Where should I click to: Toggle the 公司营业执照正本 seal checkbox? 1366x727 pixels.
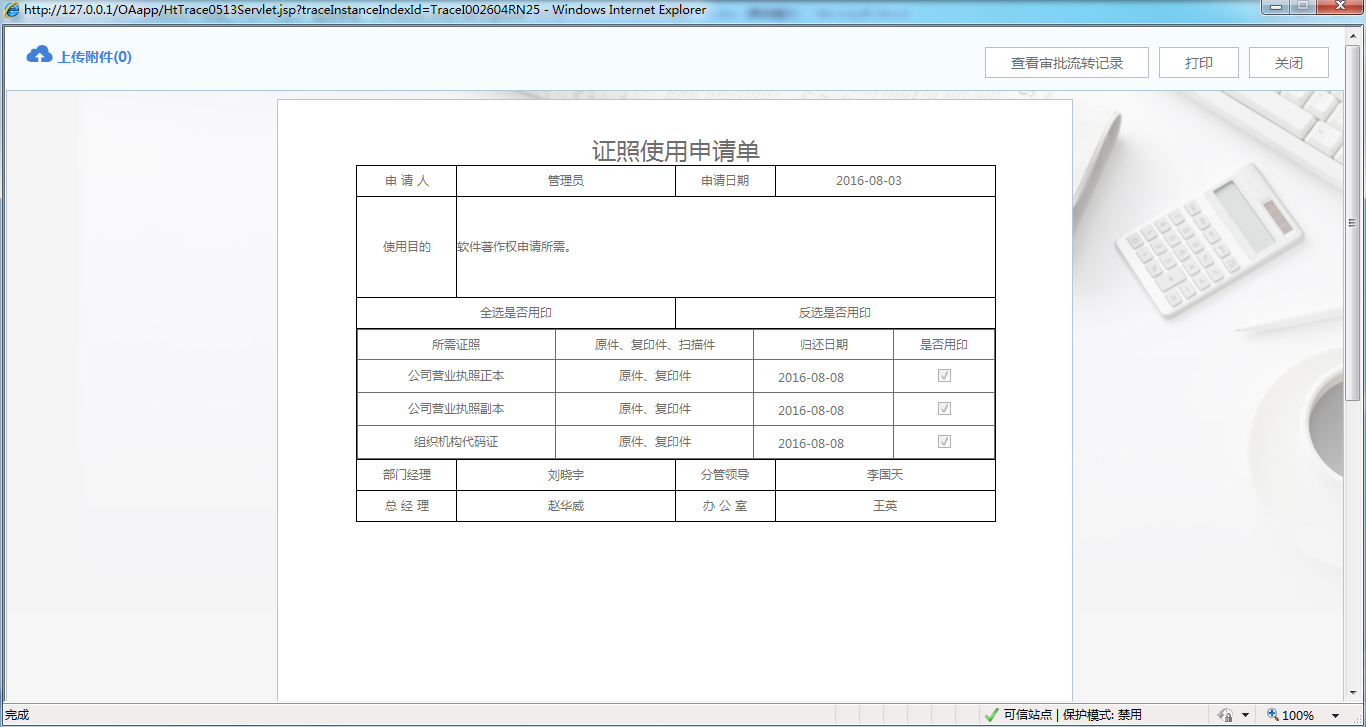pyautogui.click(x=943, y=376)
